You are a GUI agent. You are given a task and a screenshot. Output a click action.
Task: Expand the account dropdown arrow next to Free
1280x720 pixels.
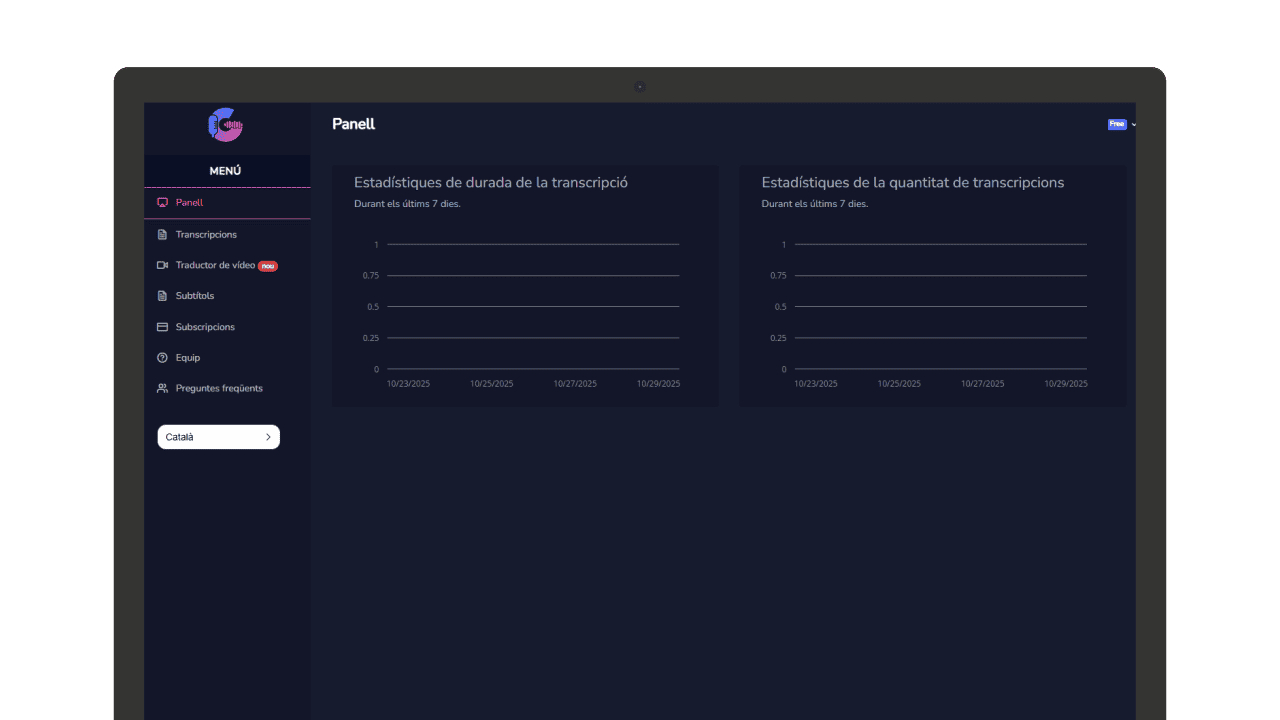(1133, 125)
